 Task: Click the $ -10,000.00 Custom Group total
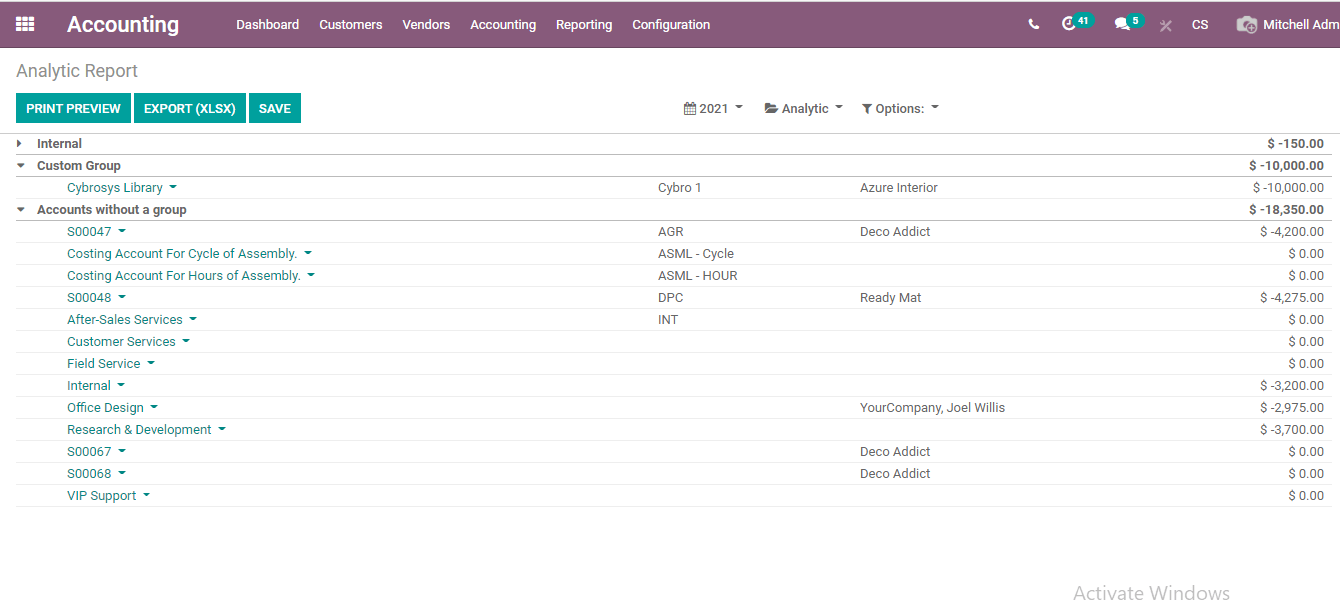click(1286, 166)
